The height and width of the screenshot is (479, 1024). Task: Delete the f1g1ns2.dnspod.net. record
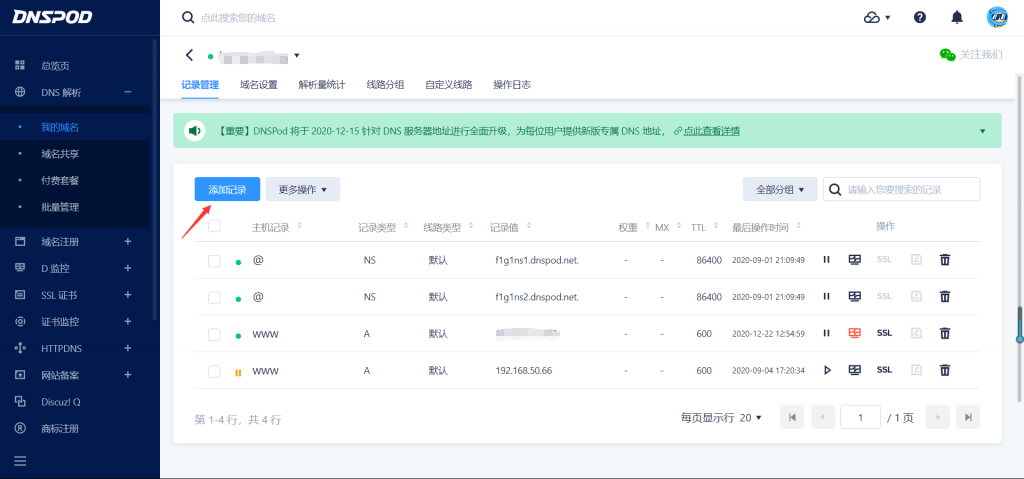pos(944,297)
